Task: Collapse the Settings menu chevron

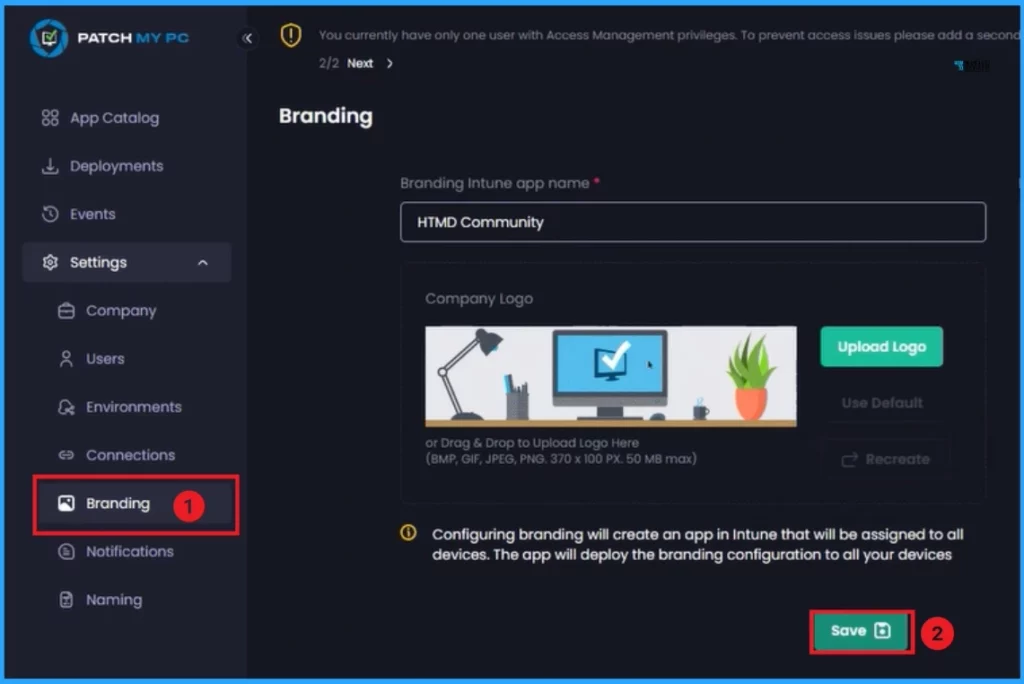Action: [202, 263]
